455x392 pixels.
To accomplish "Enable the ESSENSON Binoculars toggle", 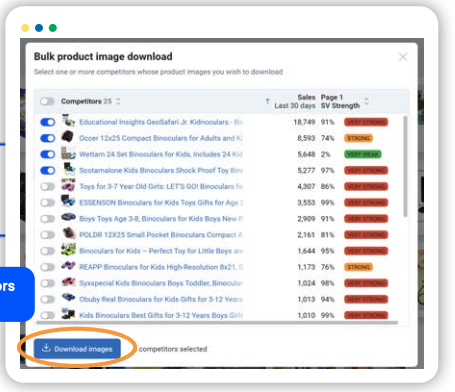I will [x=48, y=203].
